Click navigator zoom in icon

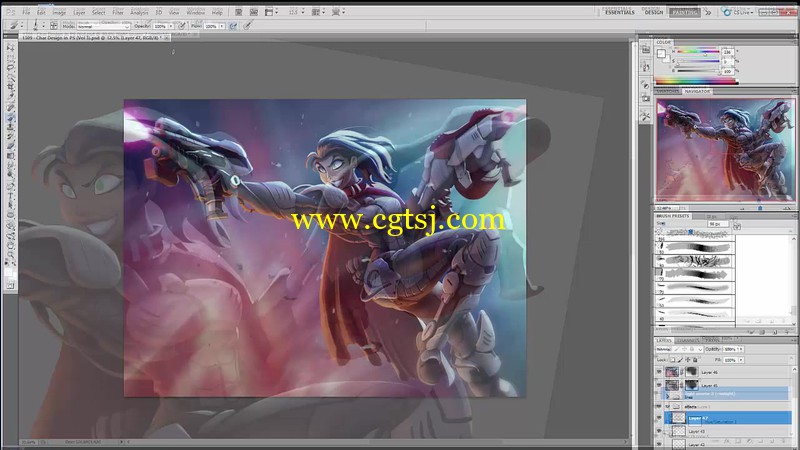[786, 208]
